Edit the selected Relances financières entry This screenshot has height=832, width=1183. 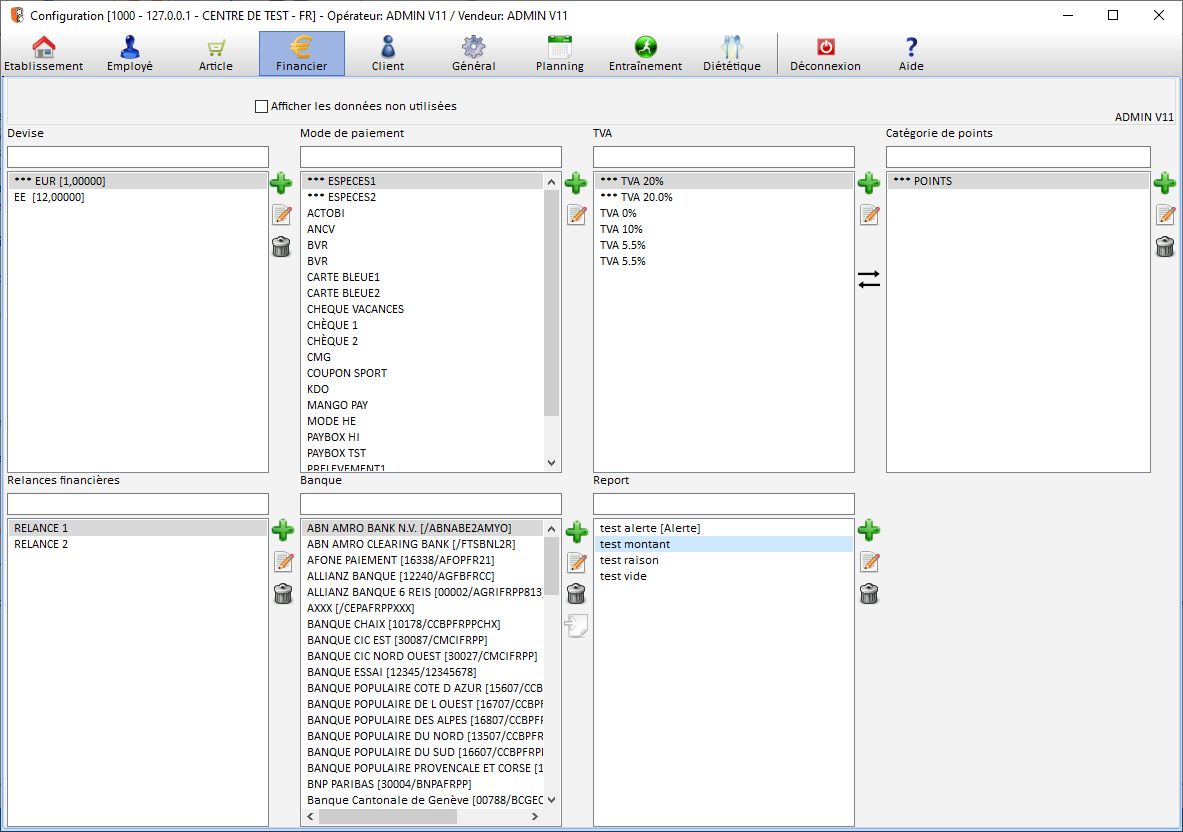pos(283,562)
